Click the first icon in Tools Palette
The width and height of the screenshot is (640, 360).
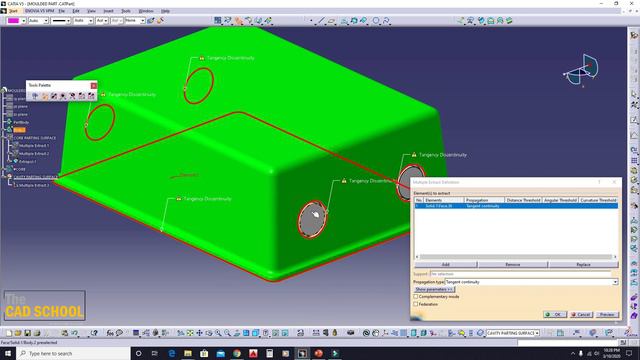pos(35,96)
